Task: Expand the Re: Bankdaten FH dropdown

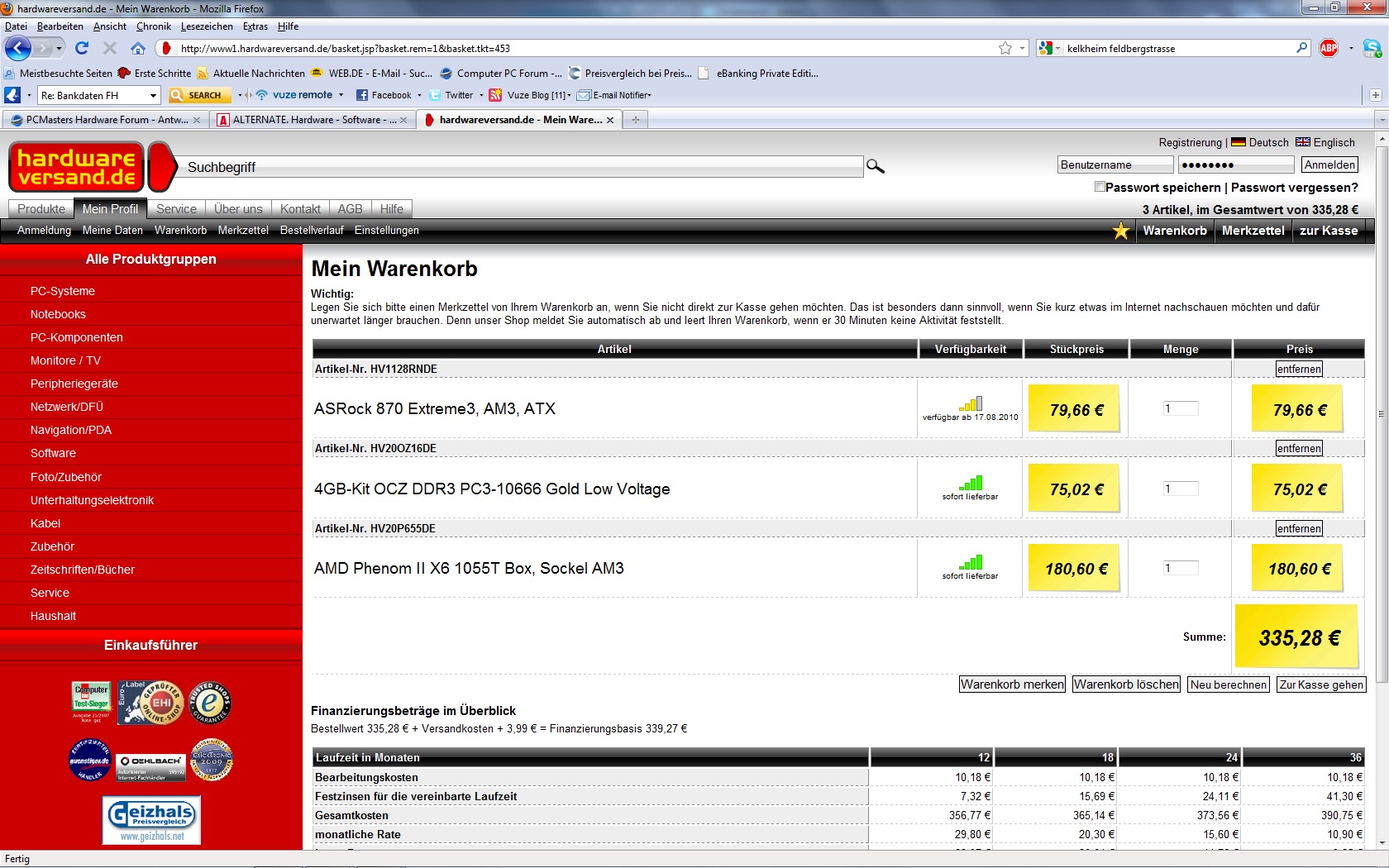Action: 153,96
